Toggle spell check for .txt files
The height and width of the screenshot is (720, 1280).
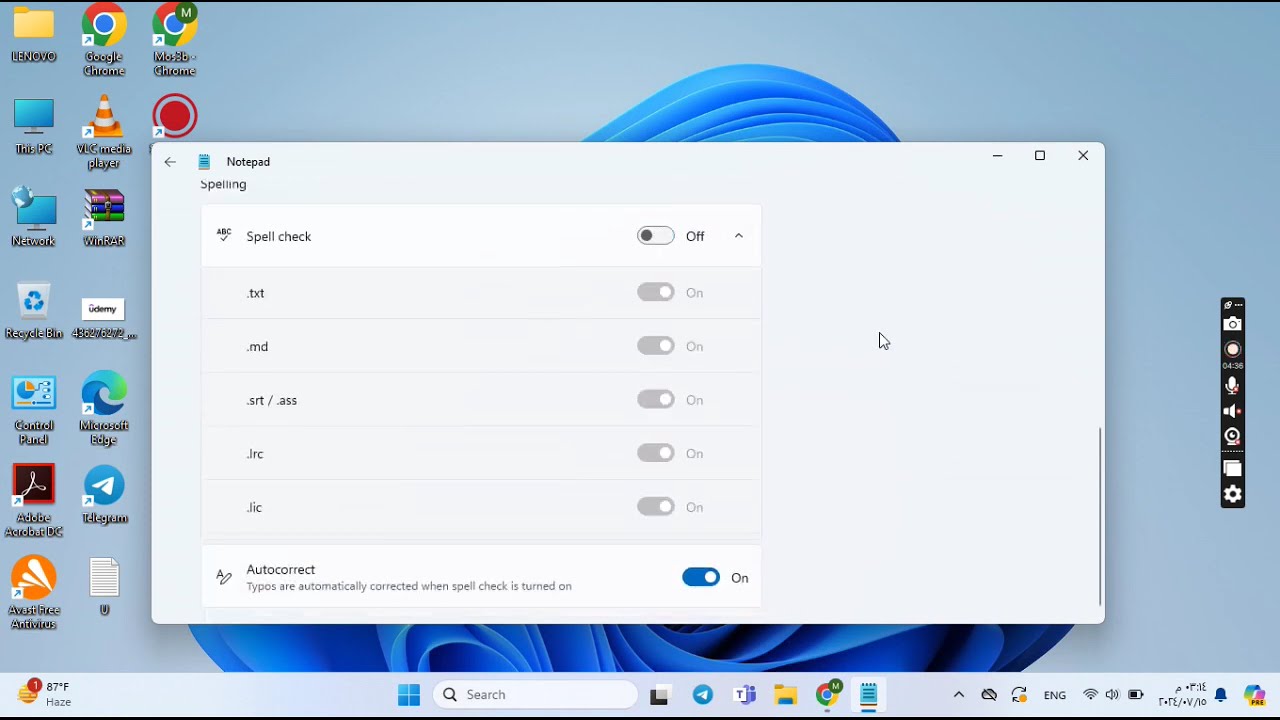point(655,293)
